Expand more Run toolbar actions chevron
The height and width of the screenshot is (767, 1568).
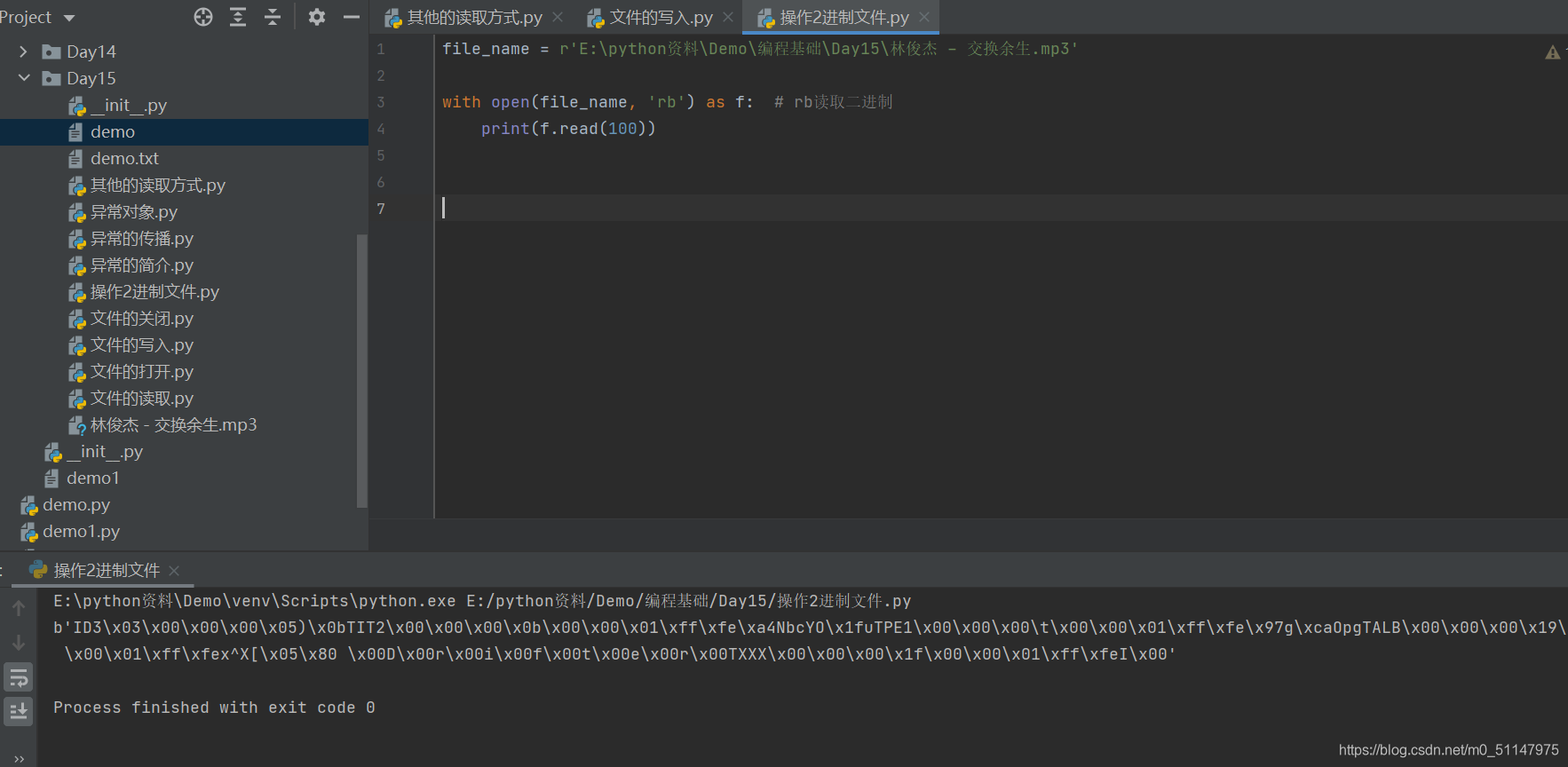(19, 759)
